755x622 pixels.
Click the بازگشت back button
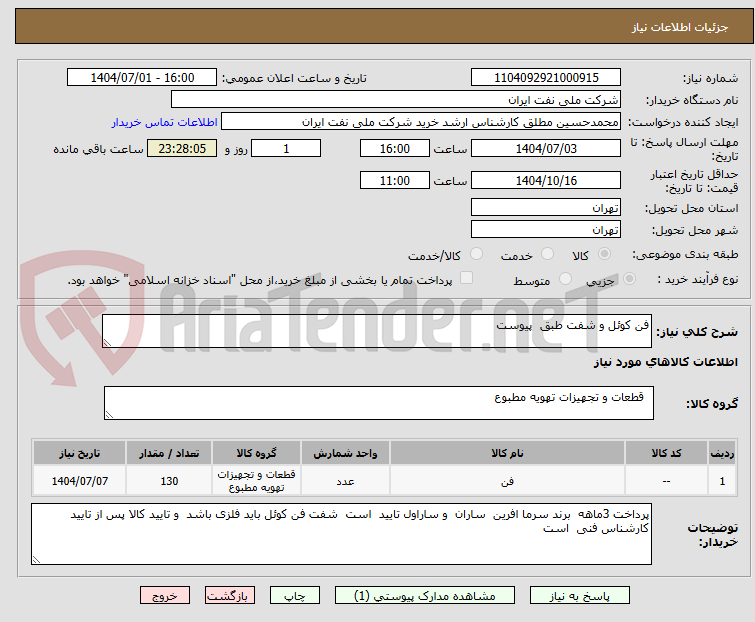(x=230, y=596)
